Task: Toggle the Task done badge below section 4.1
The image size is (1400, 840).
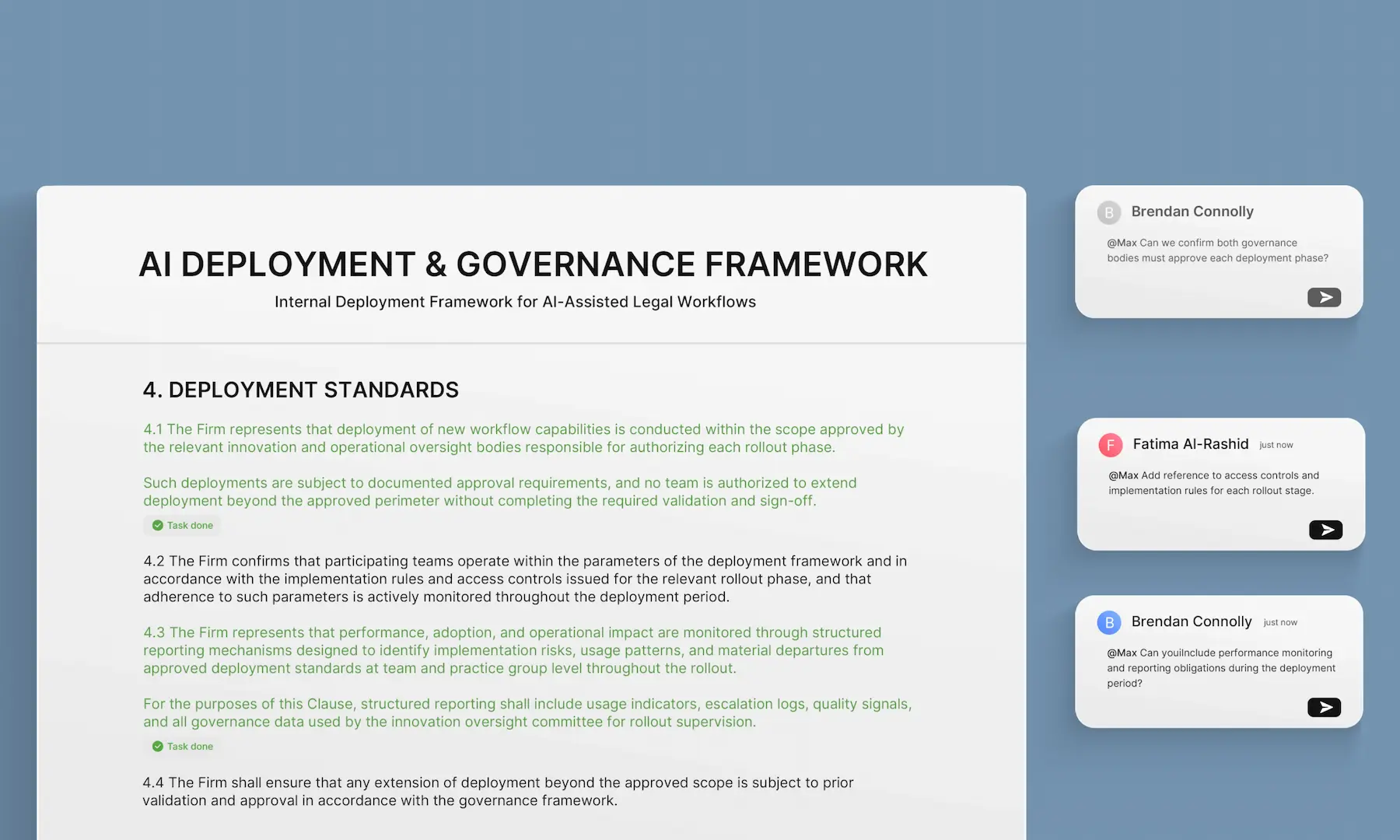Action: pos(182,525)
